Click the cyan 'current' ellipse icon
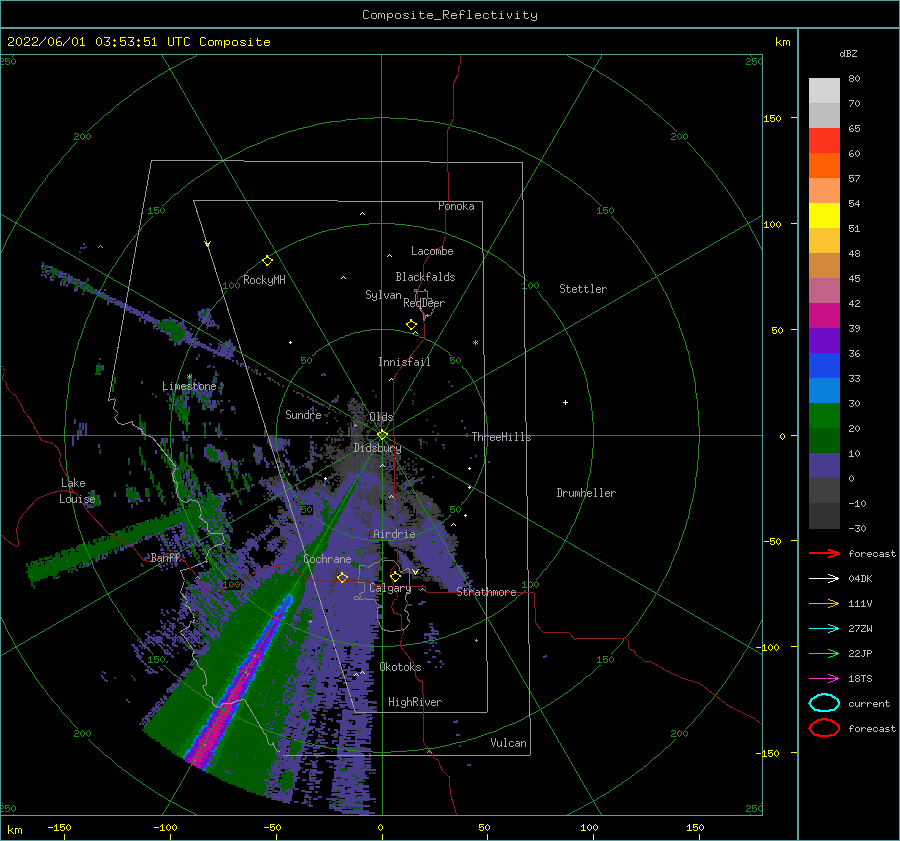The height and width of the screenshot is (841, 900). 824,703
